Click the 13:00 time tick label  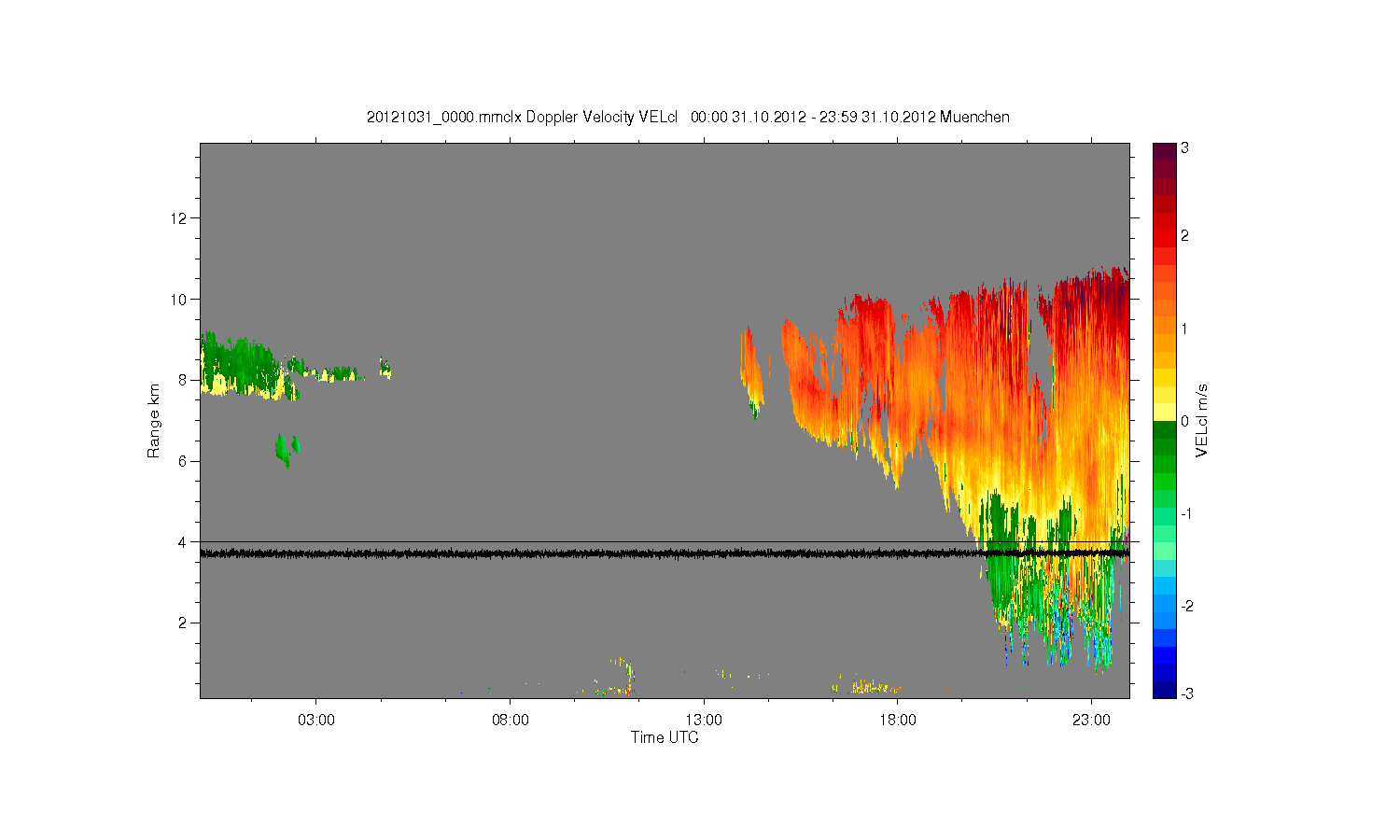pos(704,721)
